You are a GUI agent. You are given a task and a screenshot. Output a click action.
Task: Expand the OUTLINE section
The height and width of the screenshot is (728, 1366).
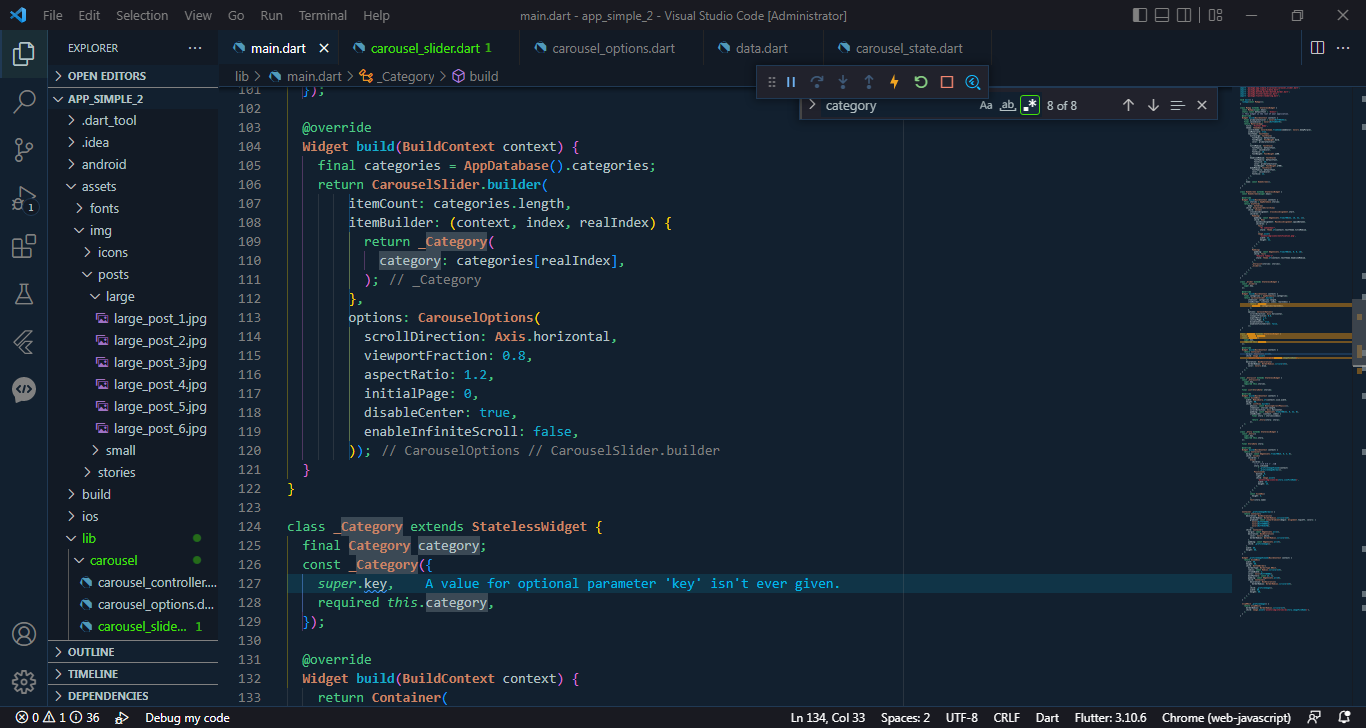click(x=133, y=652)
